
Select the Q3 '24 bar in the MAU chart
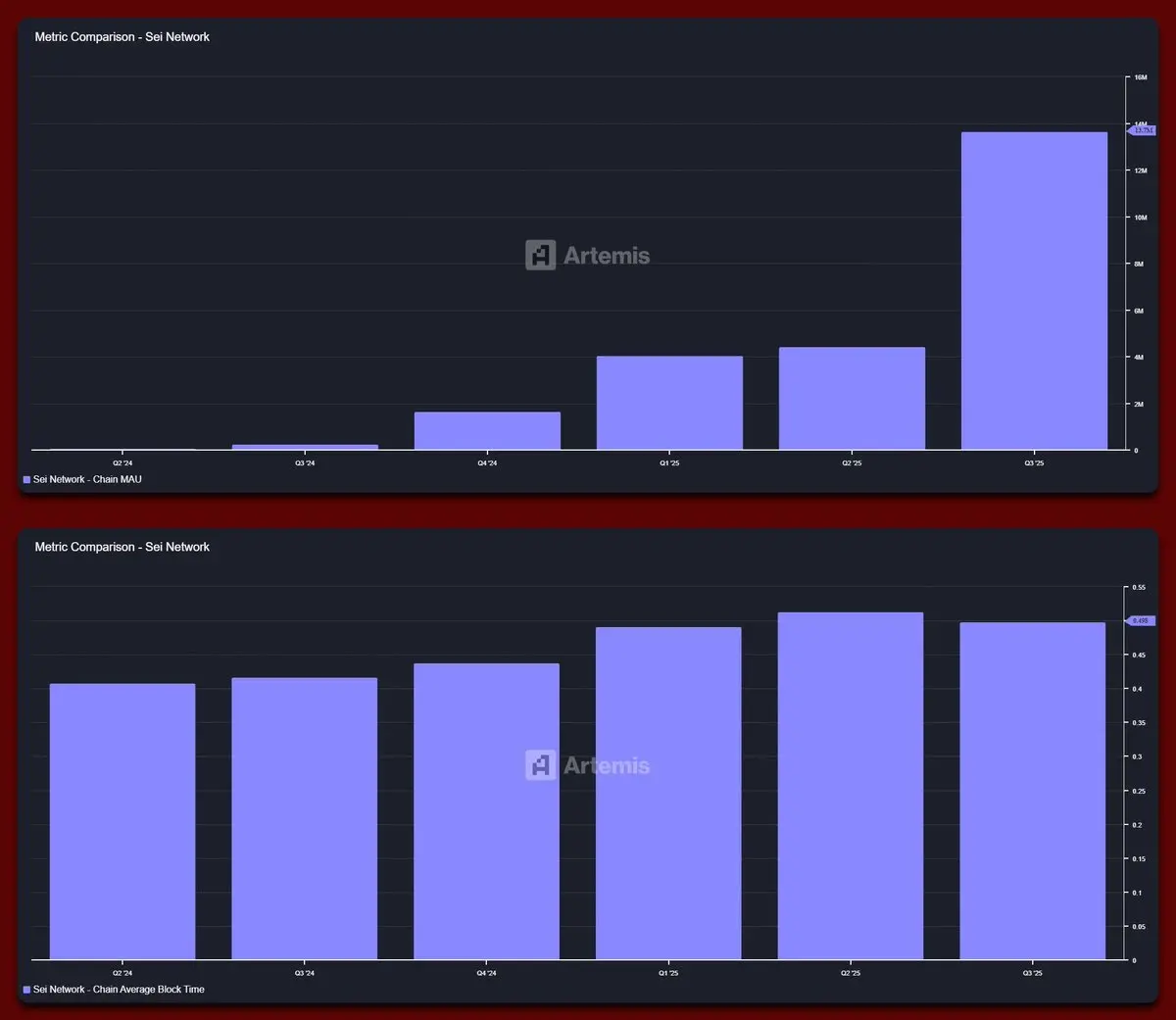click(x=305, y=447)
